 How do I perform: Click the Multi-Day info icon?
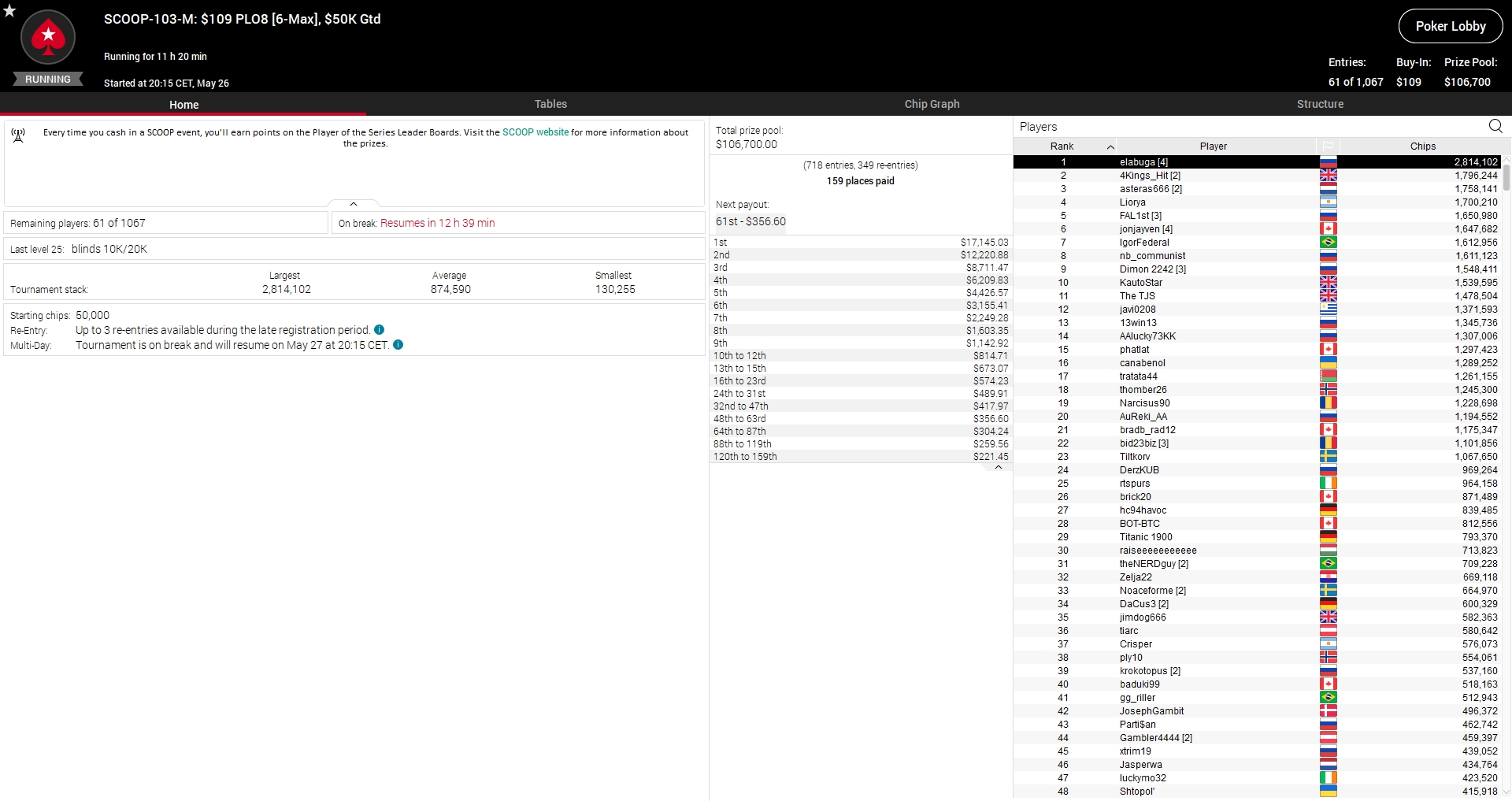[398, 345]
